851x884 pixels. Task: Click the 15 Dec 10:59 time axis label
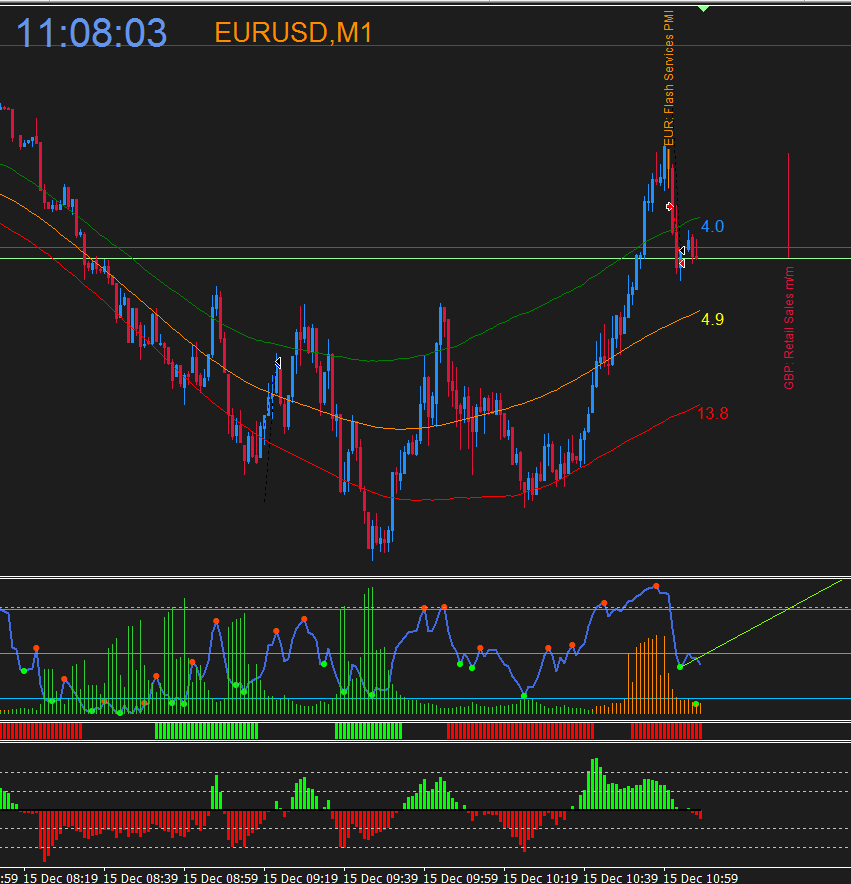[700, 878]
